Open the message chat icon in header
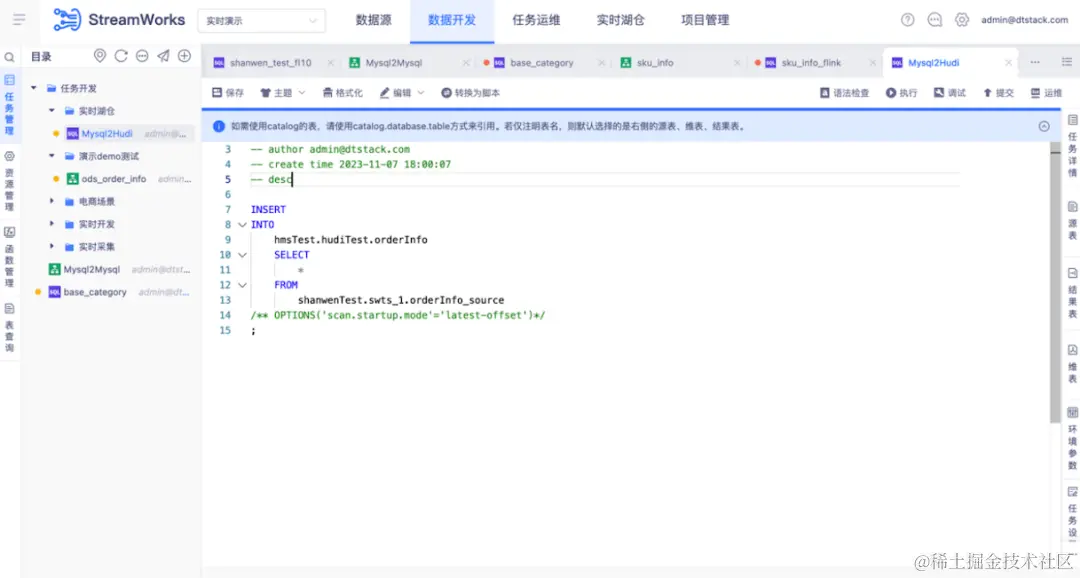1080x578 pixels. click(934, 20)
